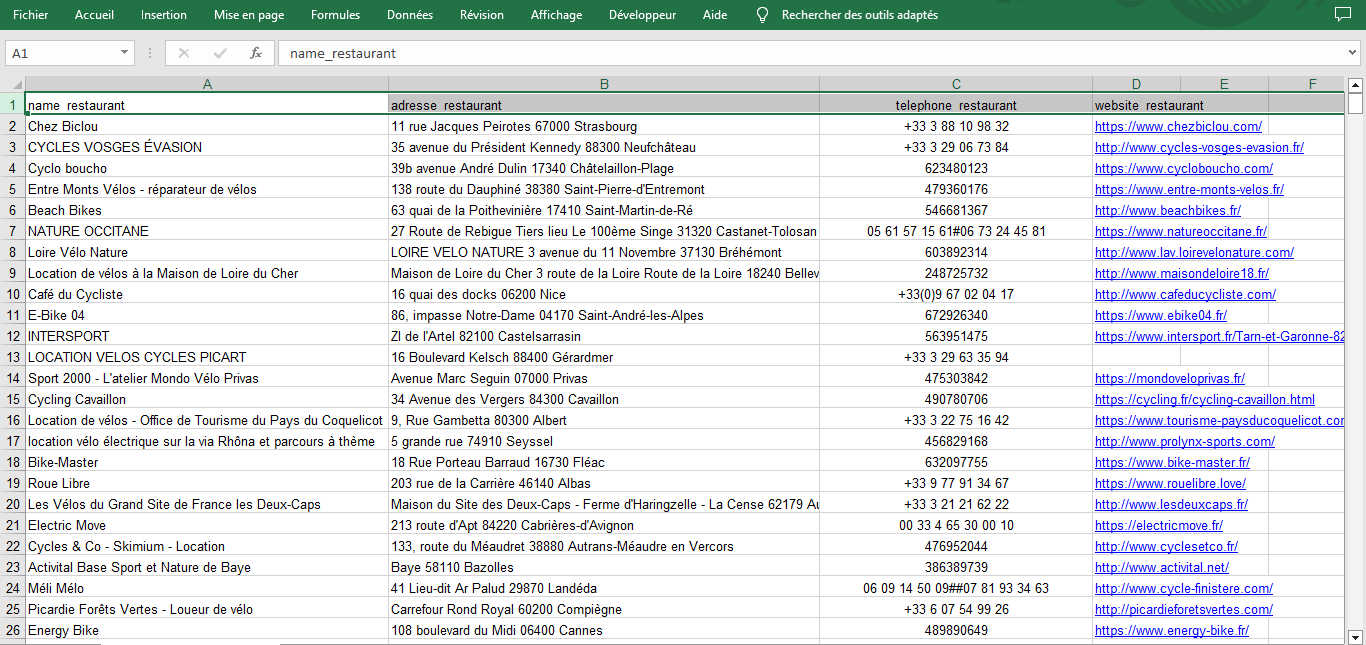1366x645 pixels.
Task: Follow the picardieforetsvertes.com link
Action: click(x=1184, y=610)
